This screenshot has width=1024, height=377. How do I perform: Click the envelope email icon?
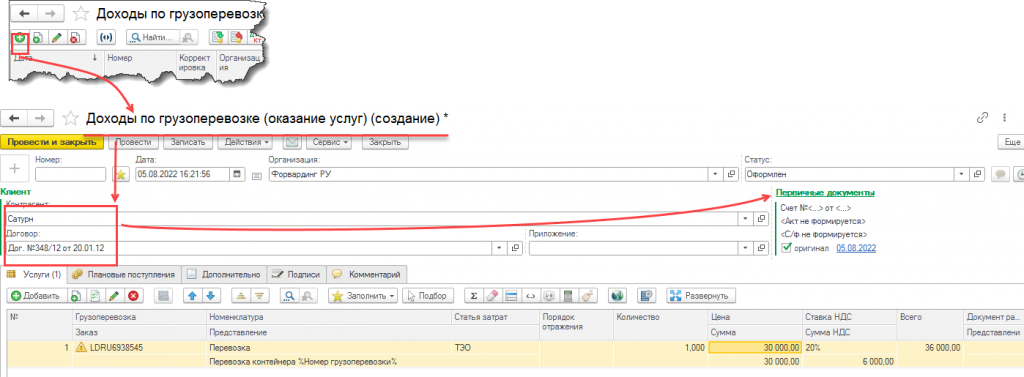point(291,142)
